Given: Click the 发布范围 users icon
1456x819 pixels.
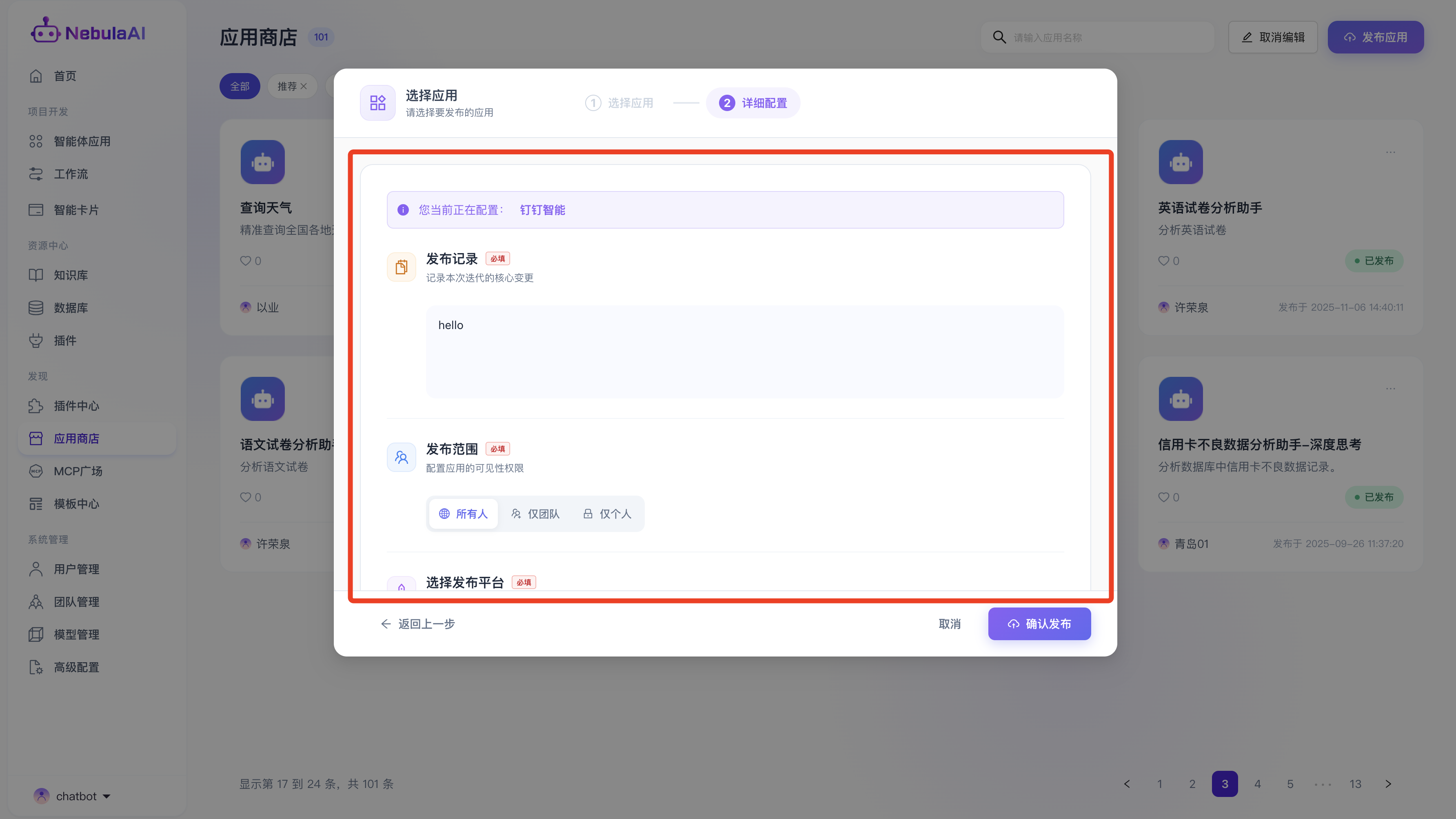Looking at the screenshot, I should 401,457.
